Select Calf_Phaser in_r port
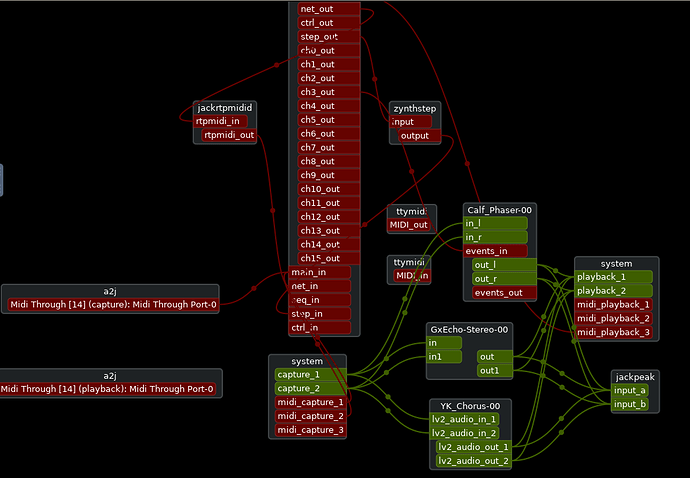Viewport: 690px width, 478px height. click(495, 237)
